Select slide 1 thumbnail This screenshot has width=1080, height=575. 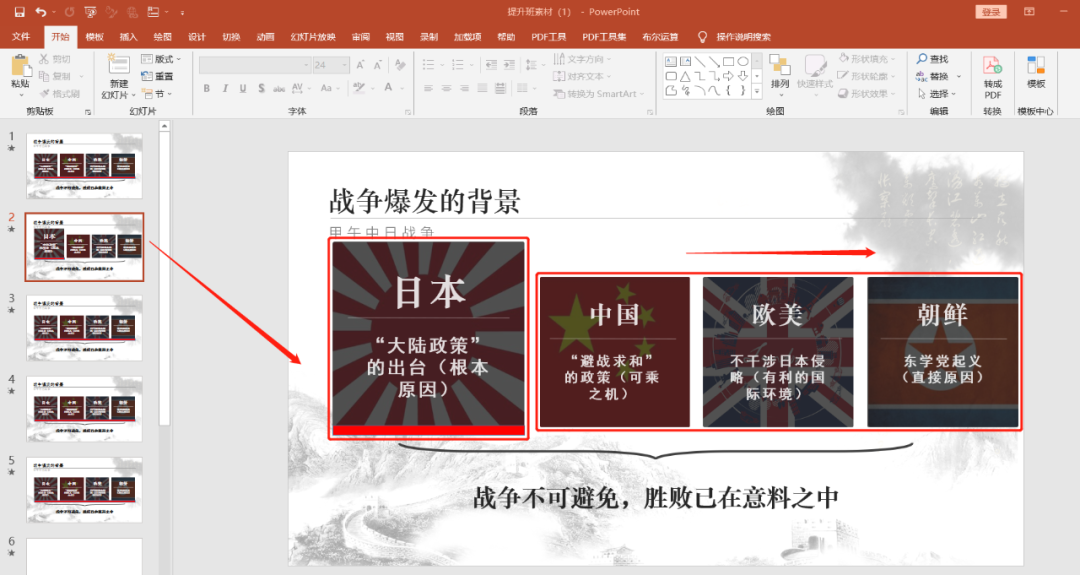coord(84,166)
